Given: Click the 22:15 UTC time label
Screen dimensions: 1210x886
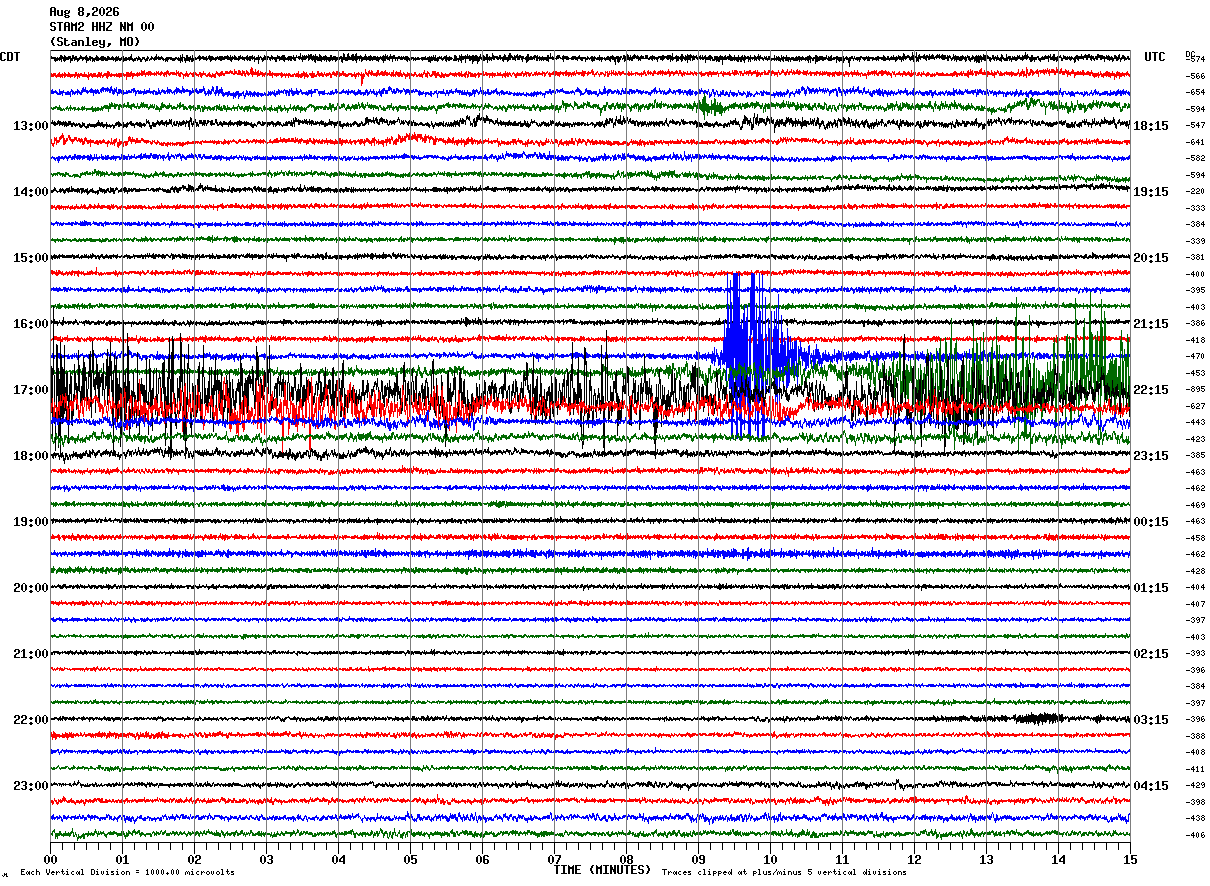Looking at the screenshot, I should click(1150, 389).
